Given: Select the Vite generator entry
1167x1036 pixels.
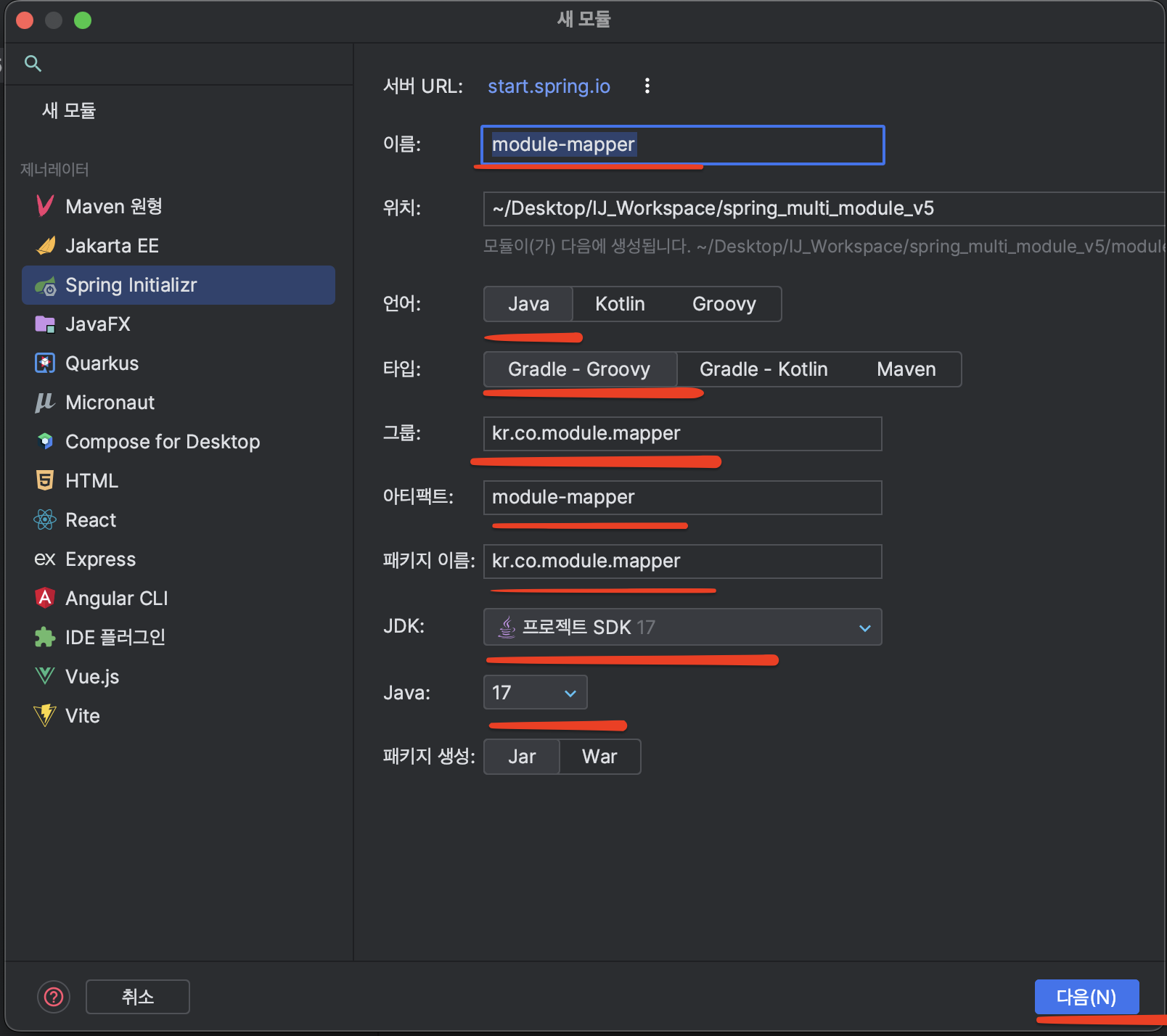Looking at the screenshot, I should pyautogui.click(x=179, y=716).
